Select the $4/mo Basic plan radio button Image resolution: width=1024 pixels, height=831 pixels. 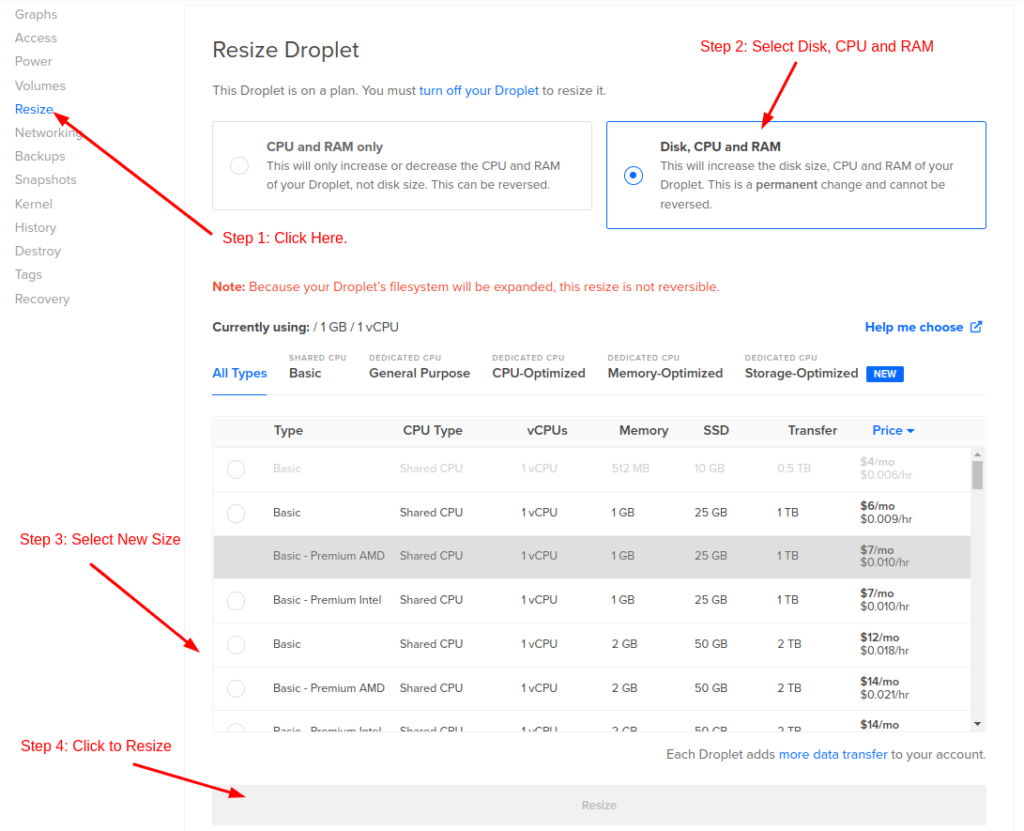click(236, 469)
